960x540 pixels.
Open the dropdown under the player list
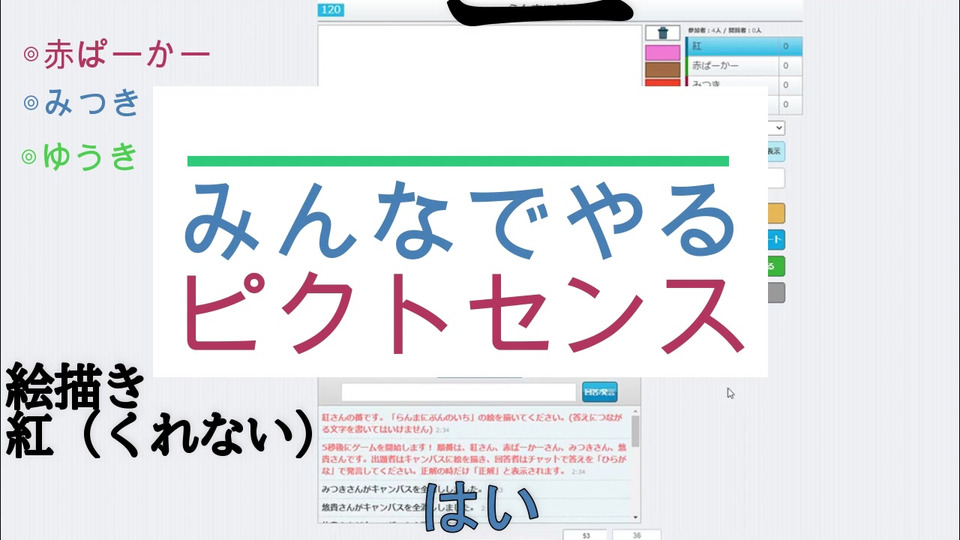(x=776, y=128)
